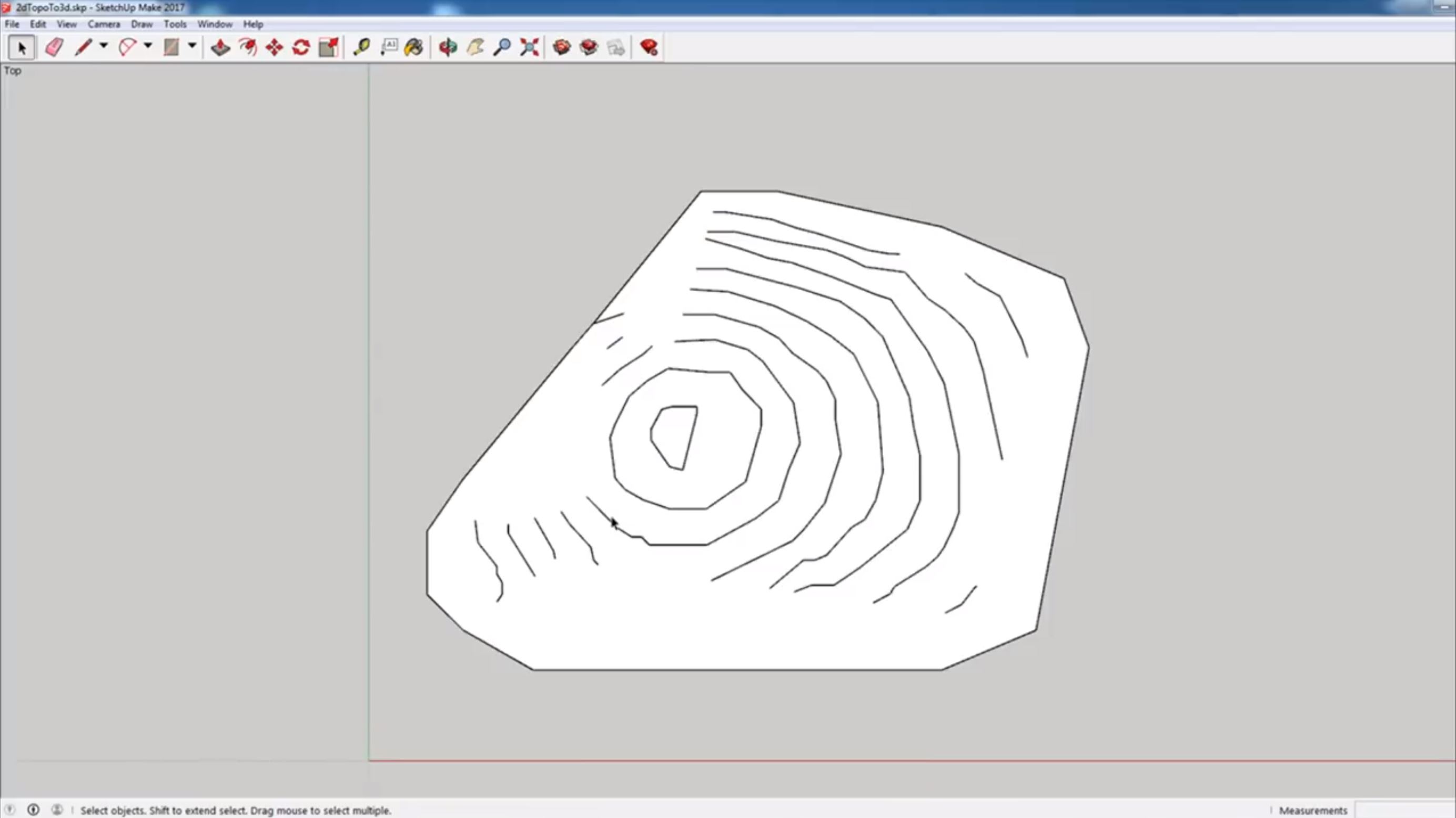This screenshot has width=1456, height=818.
Task: Select the Move tool
Action: coord(274,47)
